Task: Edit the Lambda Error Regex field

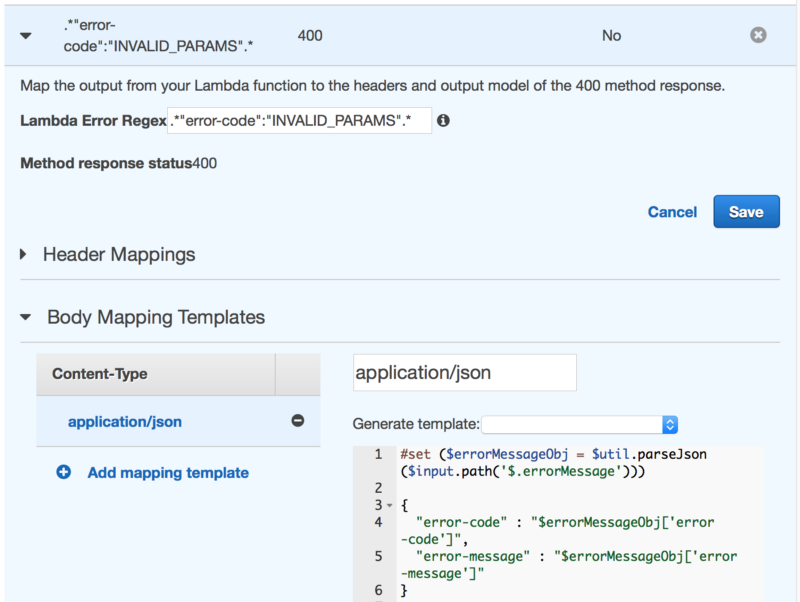Action: 299,120
